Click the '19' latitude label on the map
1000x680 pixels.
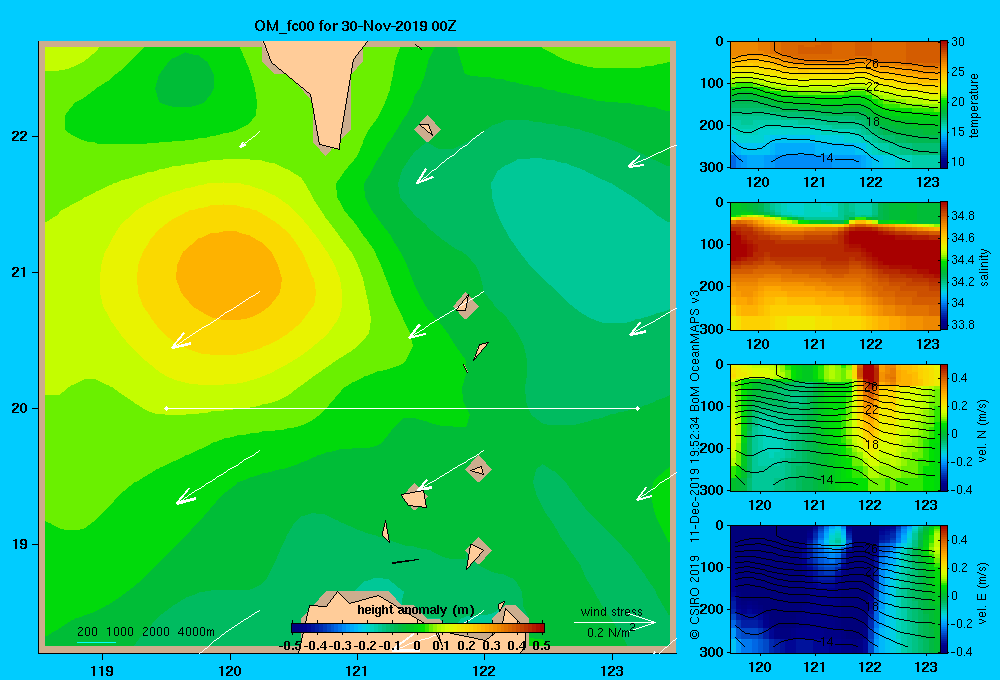(20, 544)
